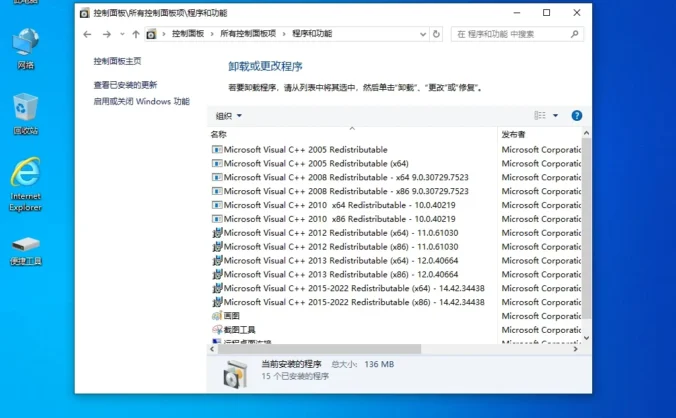Open 便捷工具 desktop drive icon
Viewport: 676px width, 418px height.
point(26,251)
